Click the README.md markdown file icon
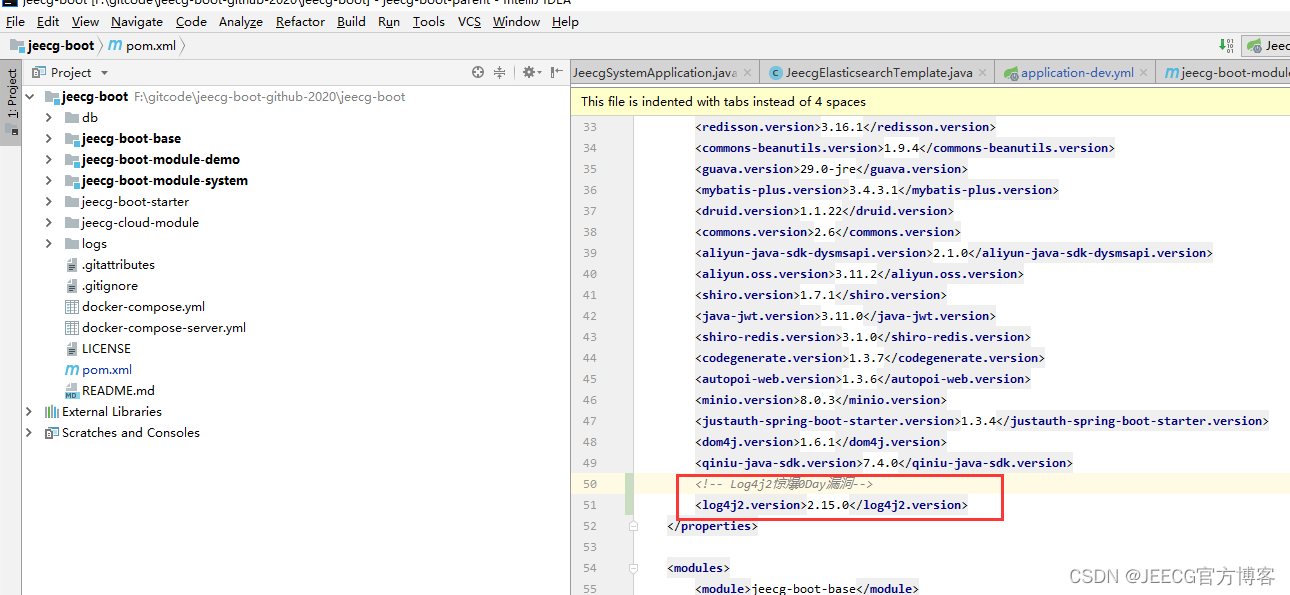The width and height of the screenshot is (1290, 595). (72, 391)
